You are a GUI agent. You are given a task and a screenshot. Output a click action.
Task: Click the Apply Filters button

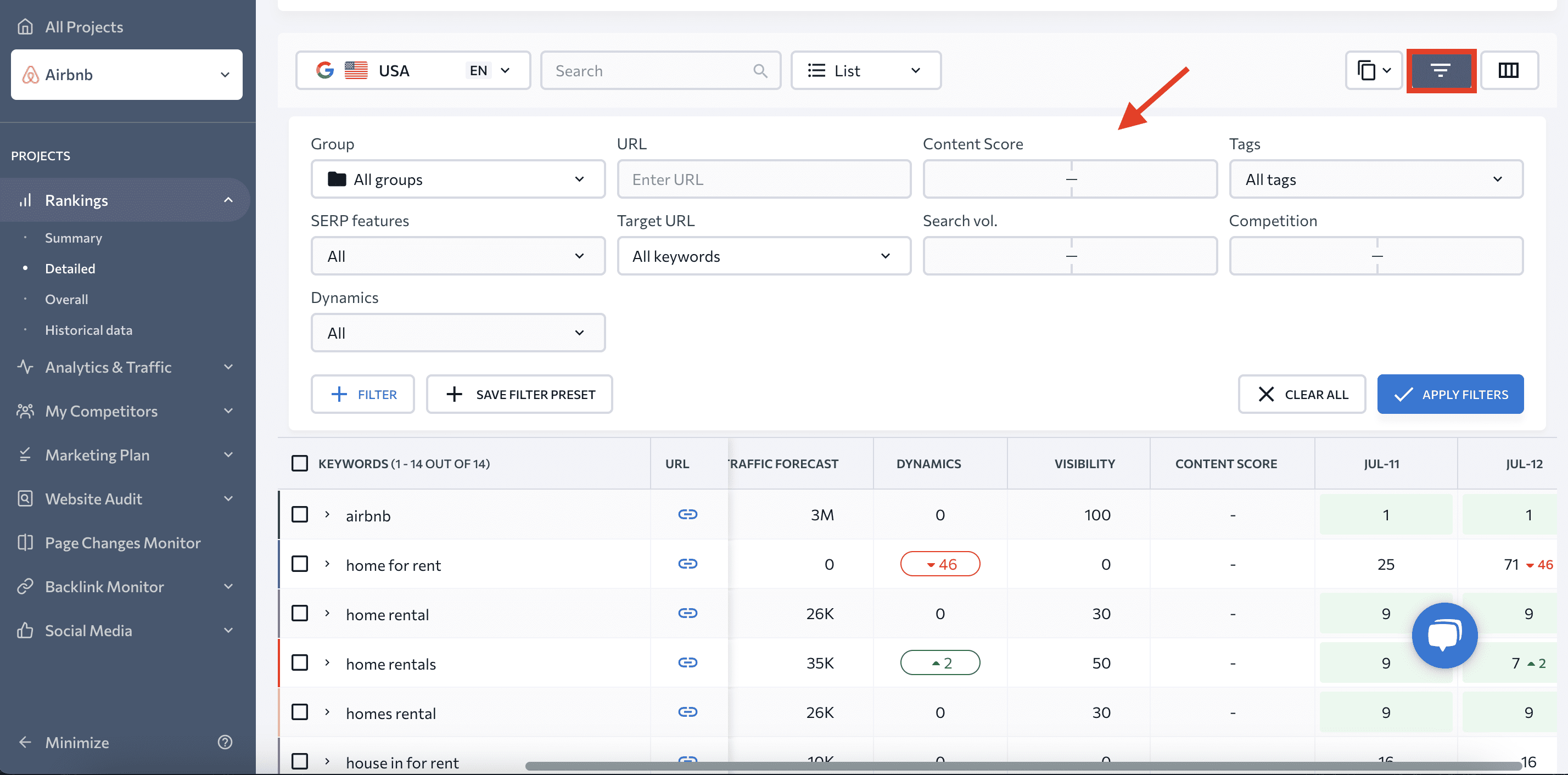click(1451, 393)
